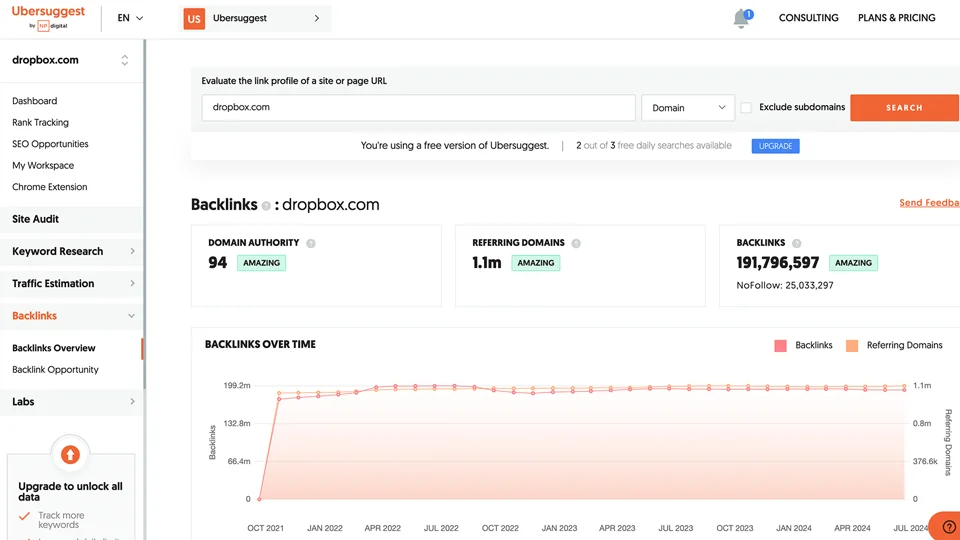
Task: Click the Ubersuggest logo
Action: [48, 17]
